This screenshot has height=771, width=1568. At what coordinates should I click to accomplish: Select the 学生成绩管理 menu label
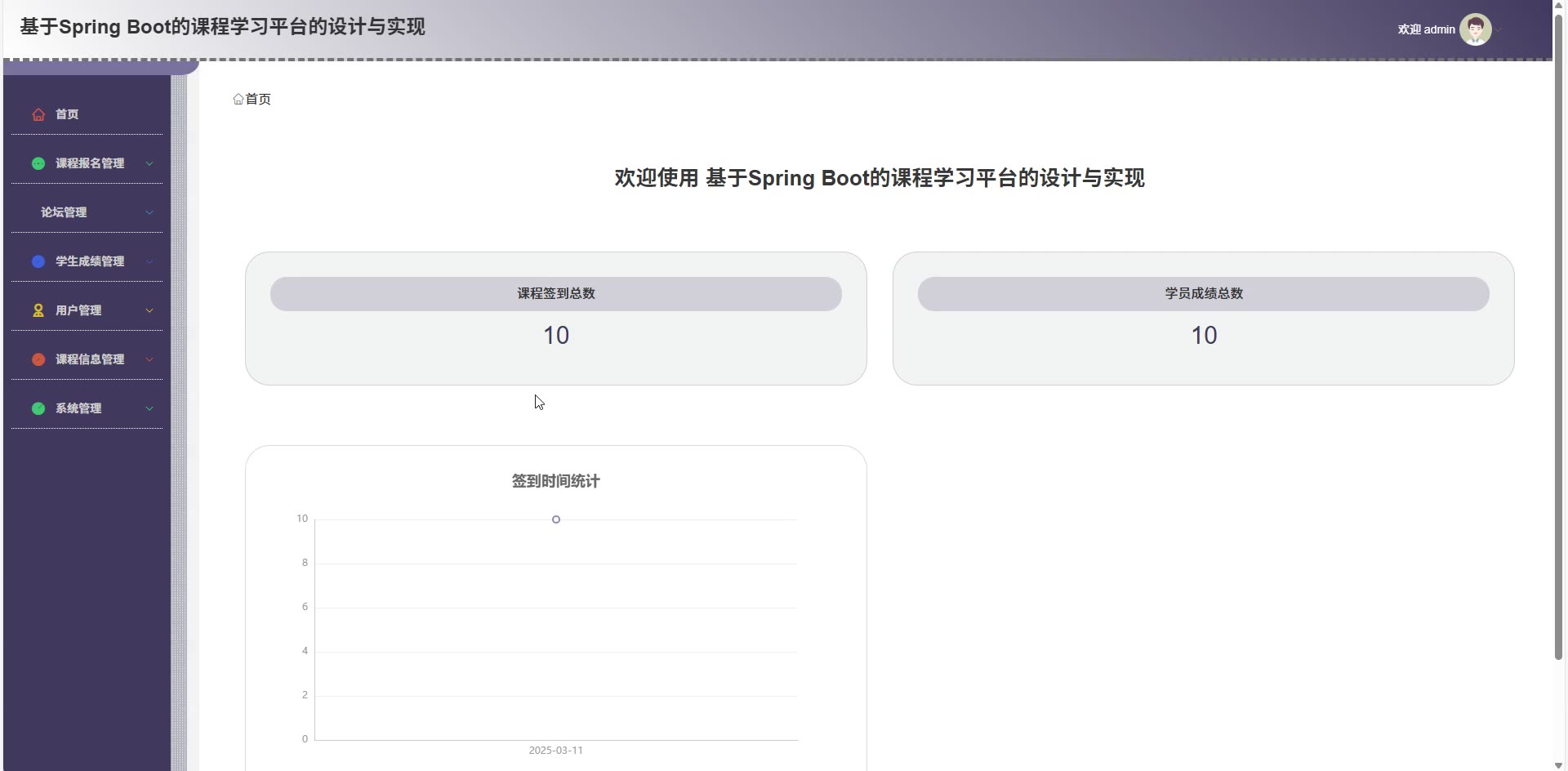(x=90, y=261)
